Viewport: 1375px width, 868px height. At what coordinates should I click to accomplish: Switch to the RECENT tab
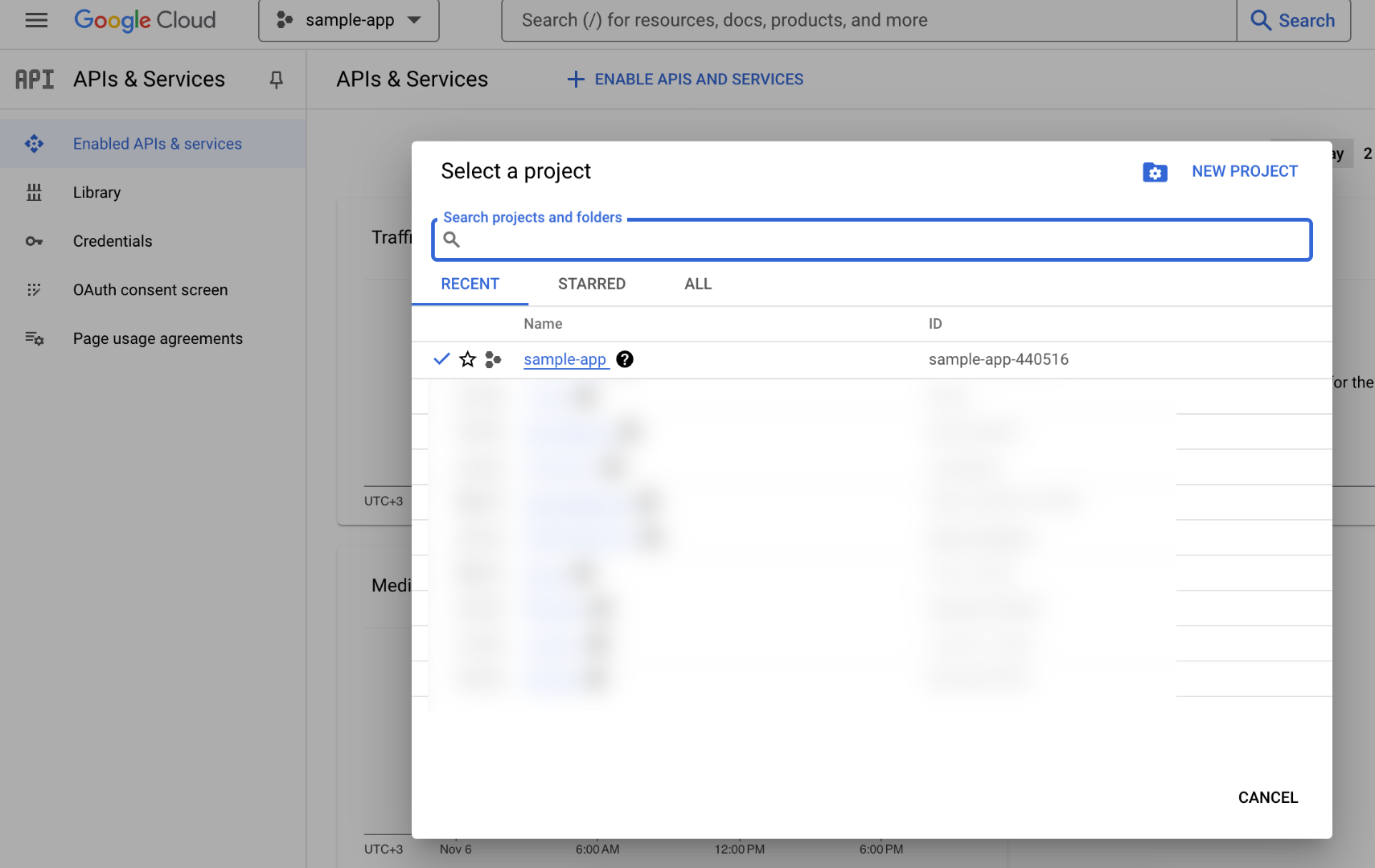(470, 284)
